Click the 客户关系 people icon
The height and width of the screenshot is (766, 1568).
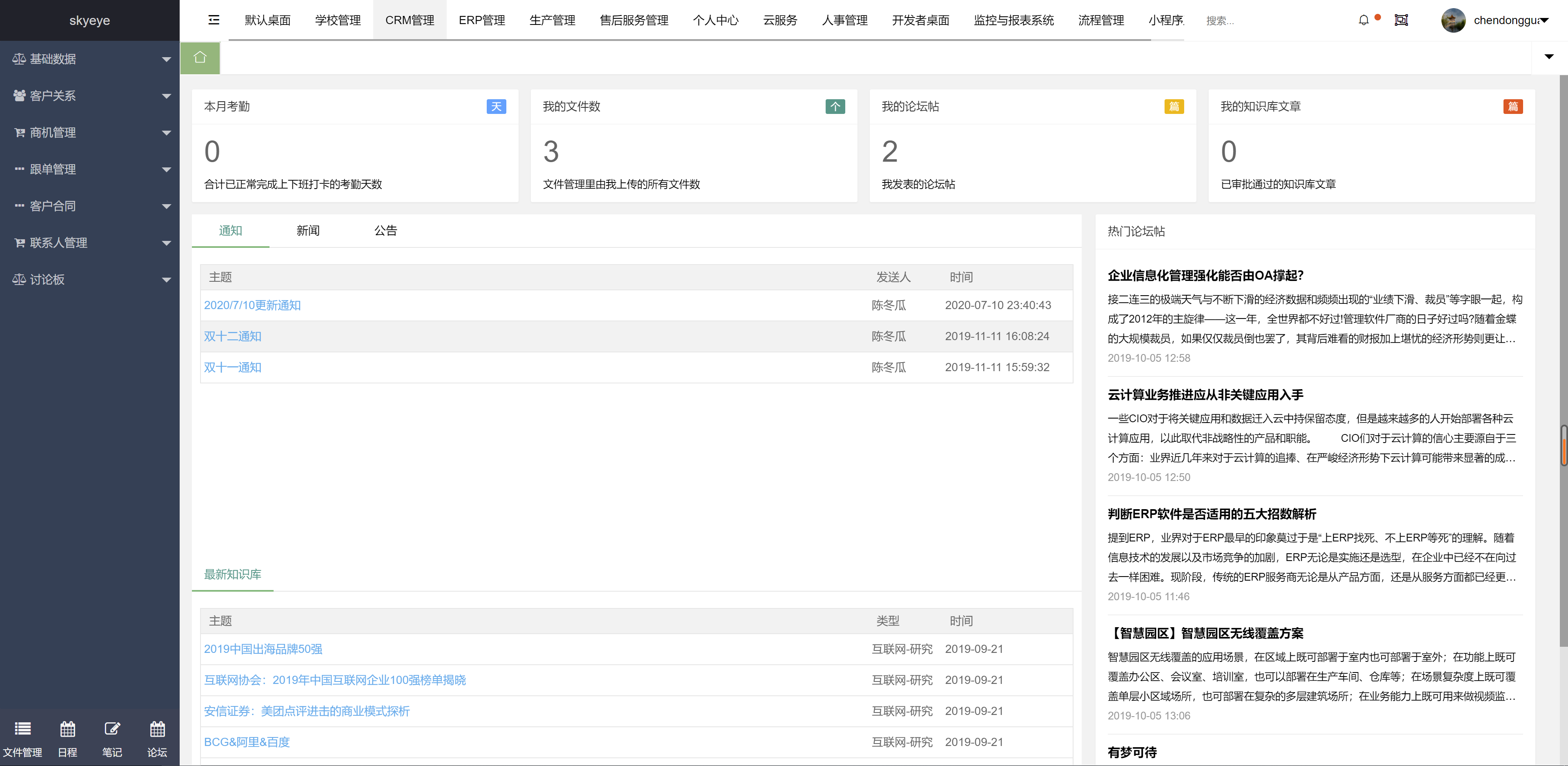(x=20, y=96)
